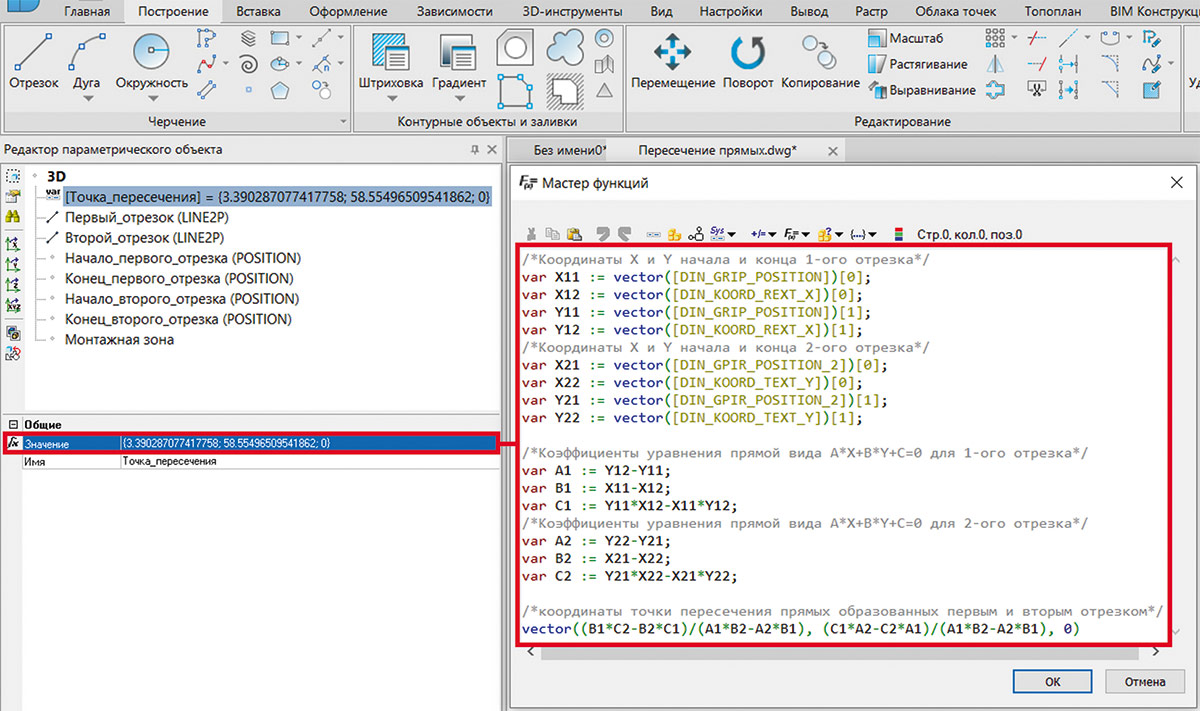
Task: Switch to the Без имени0 document tab
Action: pyautogui.click(x=569, y=150)
